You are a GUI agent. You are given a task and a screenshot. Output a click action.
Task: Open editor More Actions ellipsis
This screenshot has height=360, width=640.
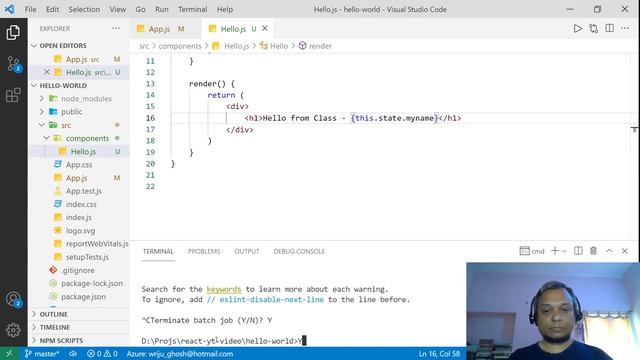coord(625,29)
